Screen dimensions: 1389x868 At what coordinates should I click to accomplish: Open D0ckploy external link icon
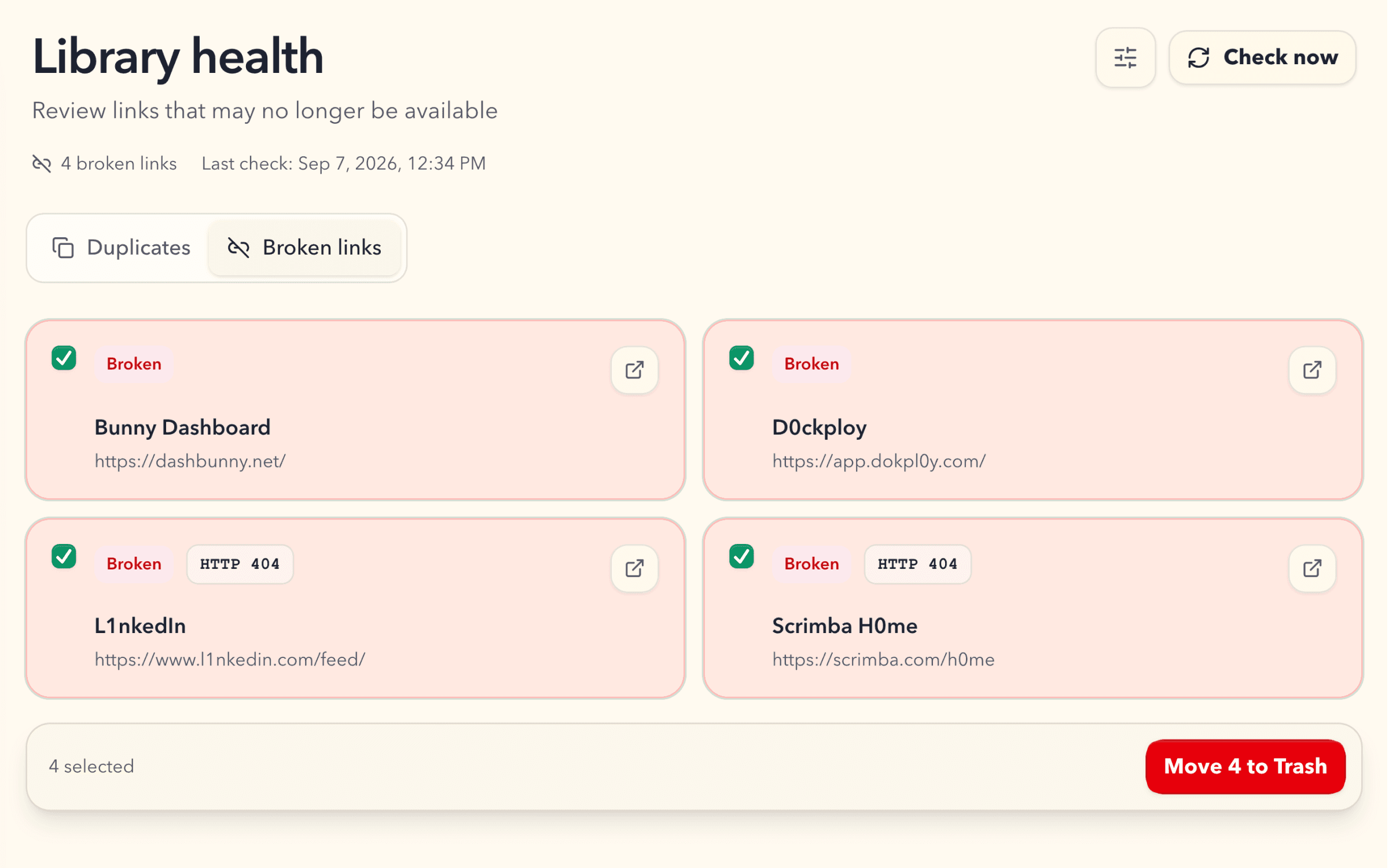tap(1313, 370)
